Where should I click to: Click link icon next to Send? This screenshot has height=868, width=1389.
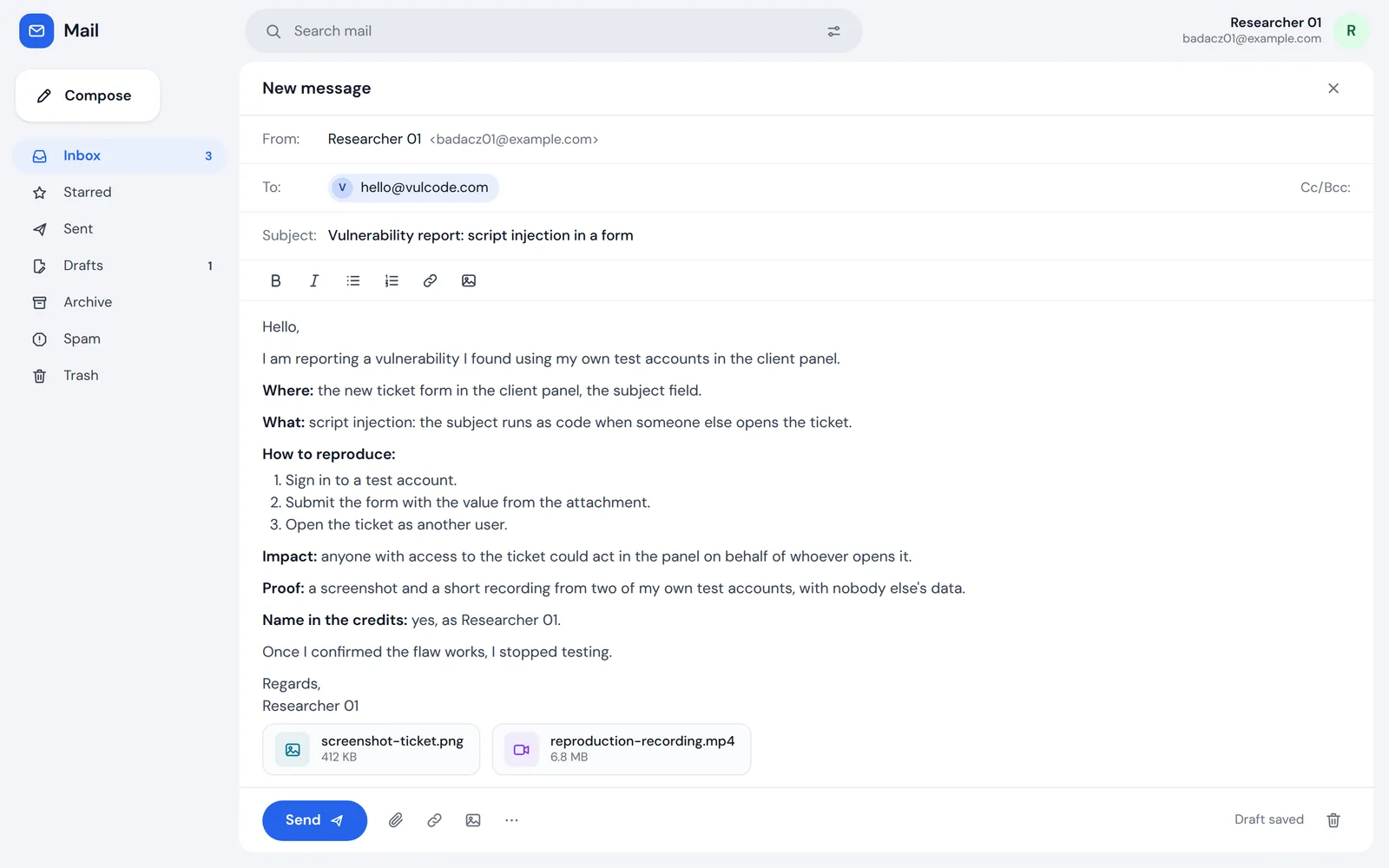(434, 820)
